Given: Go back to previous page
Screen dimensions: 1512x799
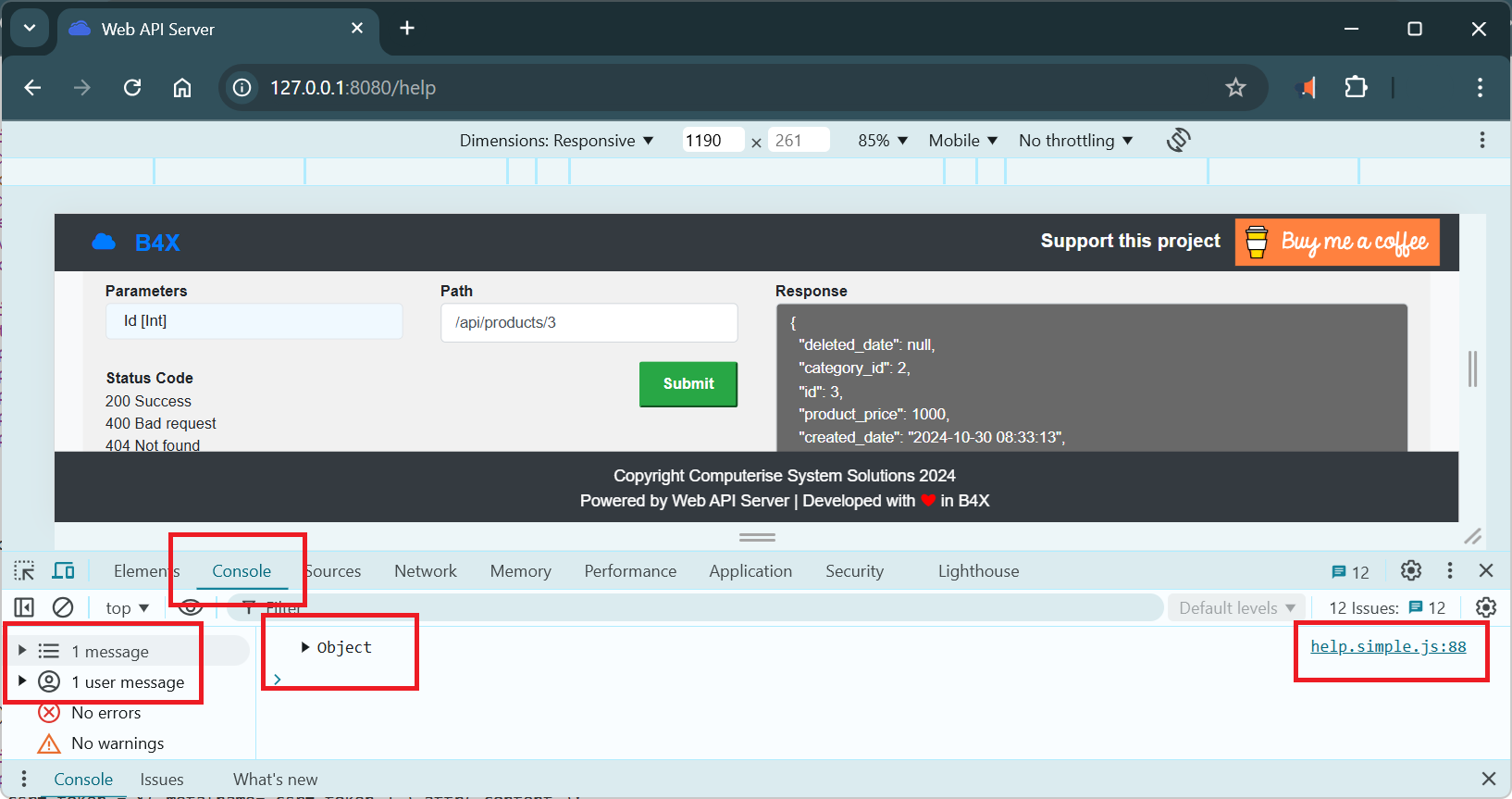Looking at the screenshot, I should coord(32,88).
